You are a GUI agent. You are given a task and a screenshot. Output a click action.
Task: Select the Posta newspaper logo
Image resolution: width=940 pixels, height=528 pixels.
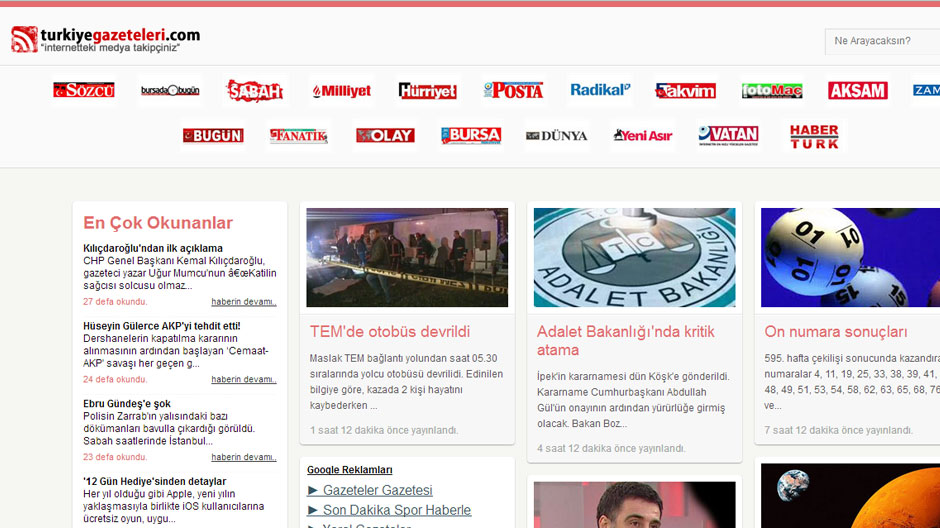coord(513,90)
